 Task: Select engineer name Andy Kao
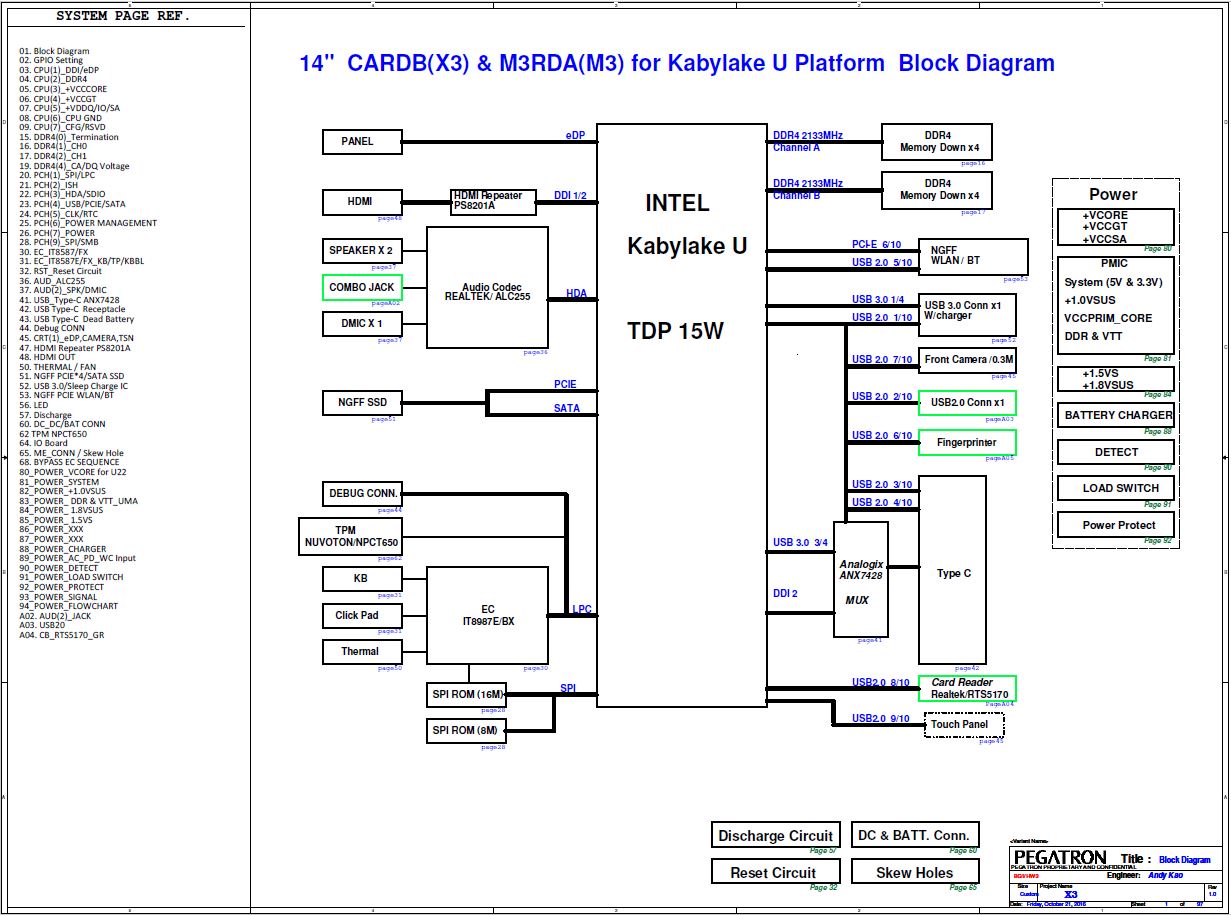1164,875
